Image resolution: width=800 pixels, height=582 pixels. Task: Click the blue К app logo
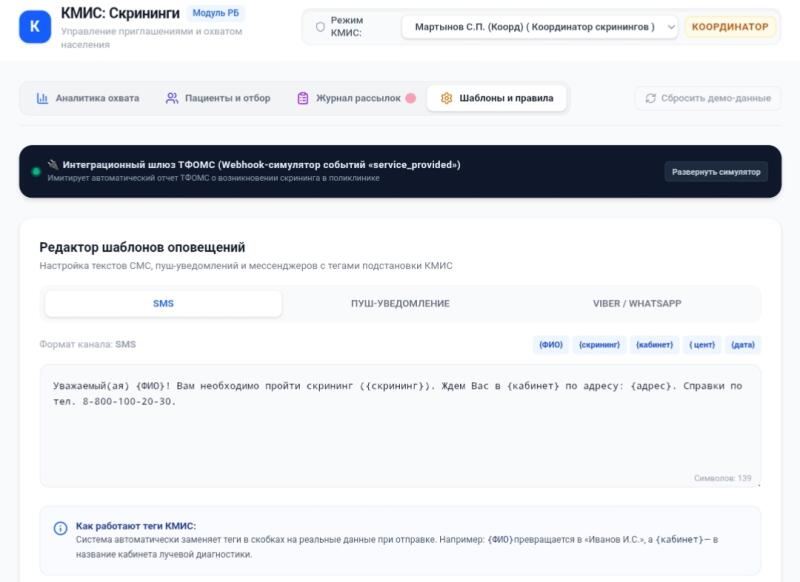35,27
